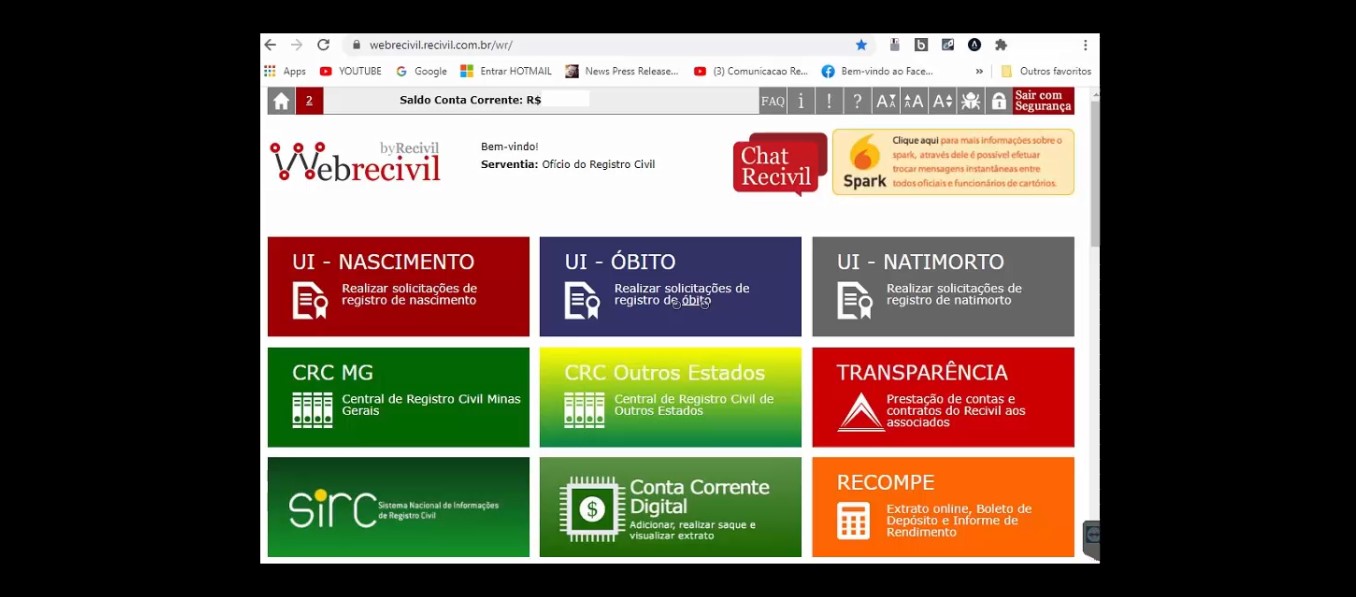Expand hidden bookmarks with the chevron
This screenshot has height=597, width=1356.
coord(979,72)
